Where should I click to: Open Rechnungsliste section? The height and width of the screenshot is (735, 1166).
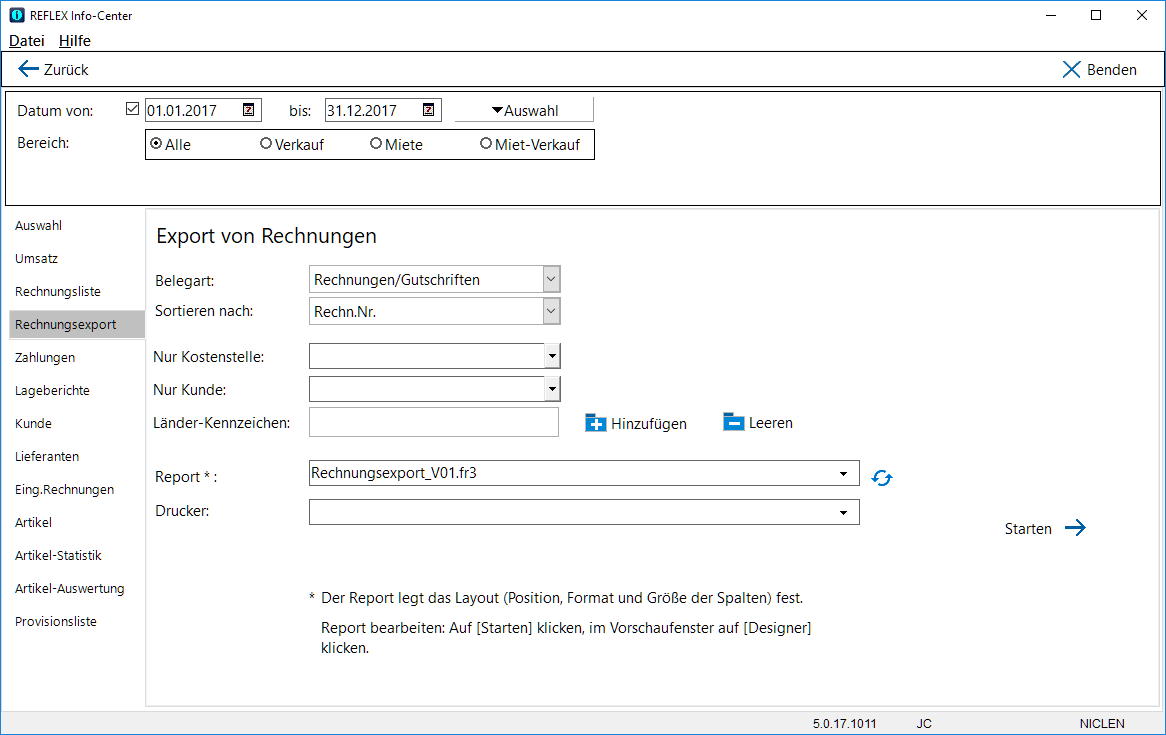click(58, 292)
